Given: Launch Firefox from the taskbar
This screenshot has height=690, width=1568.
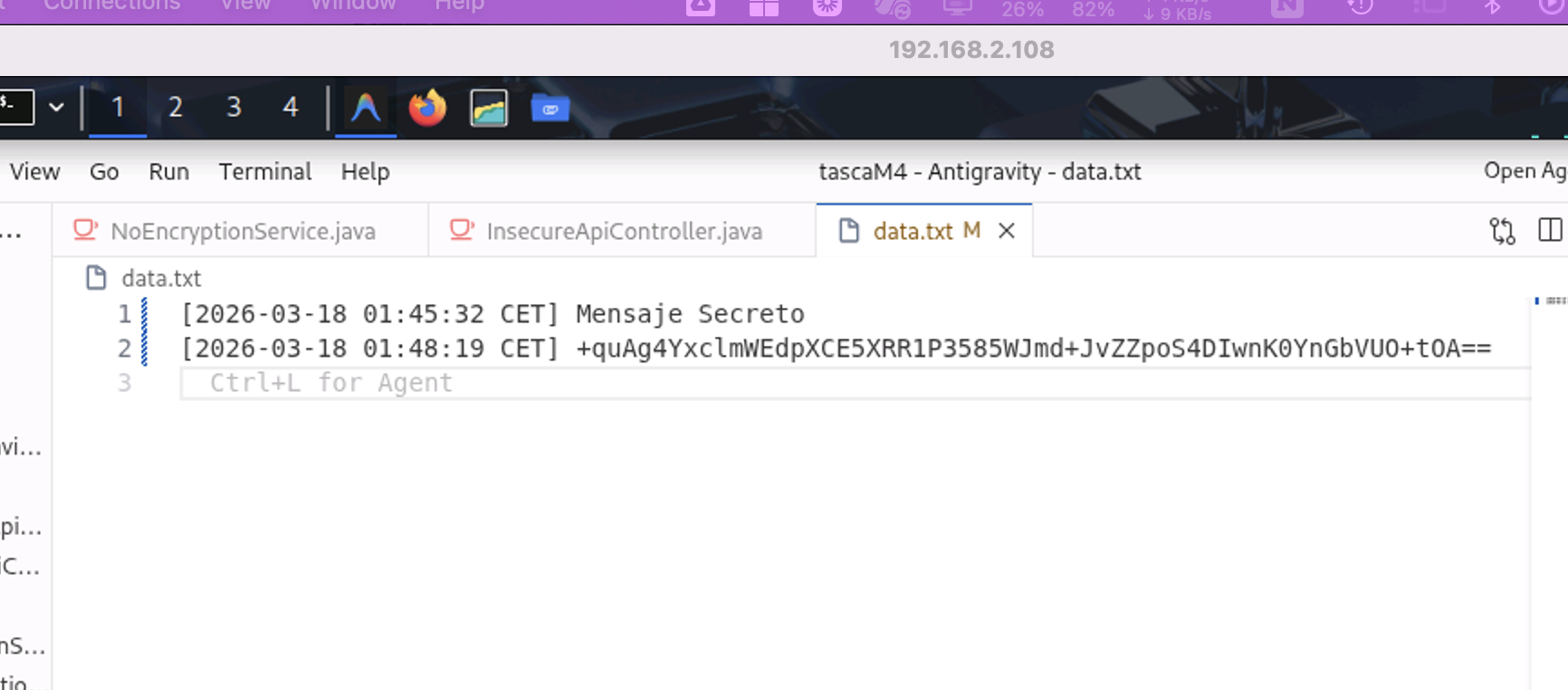Looking at the screenshot, I should click(x=427, y=108).
